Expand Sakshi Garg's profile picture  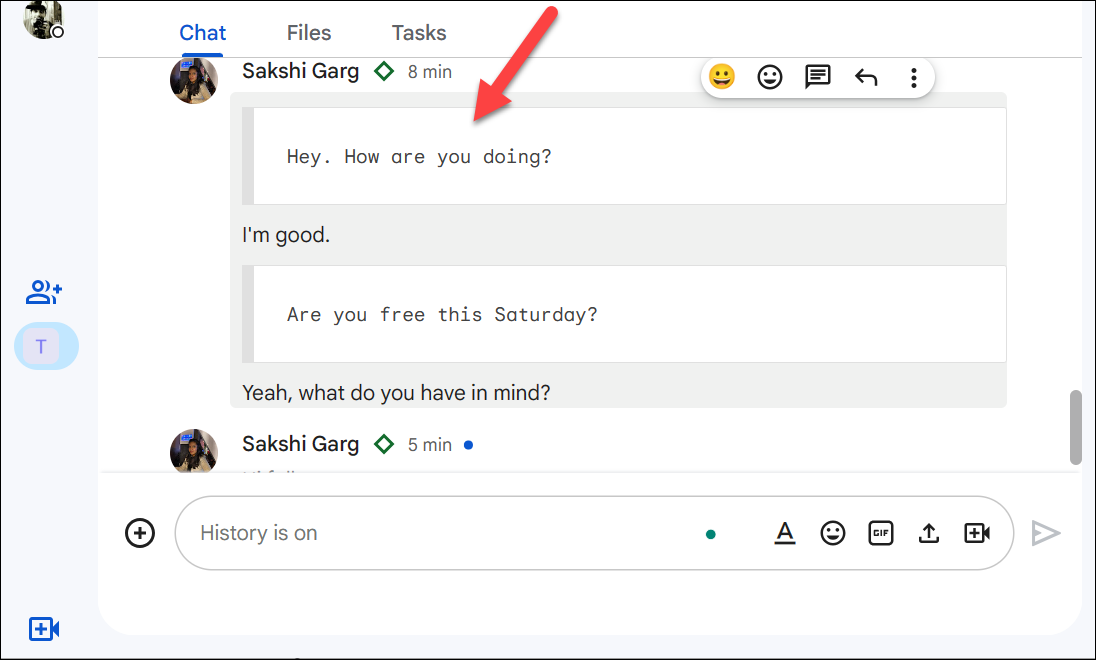pos(194,81)
